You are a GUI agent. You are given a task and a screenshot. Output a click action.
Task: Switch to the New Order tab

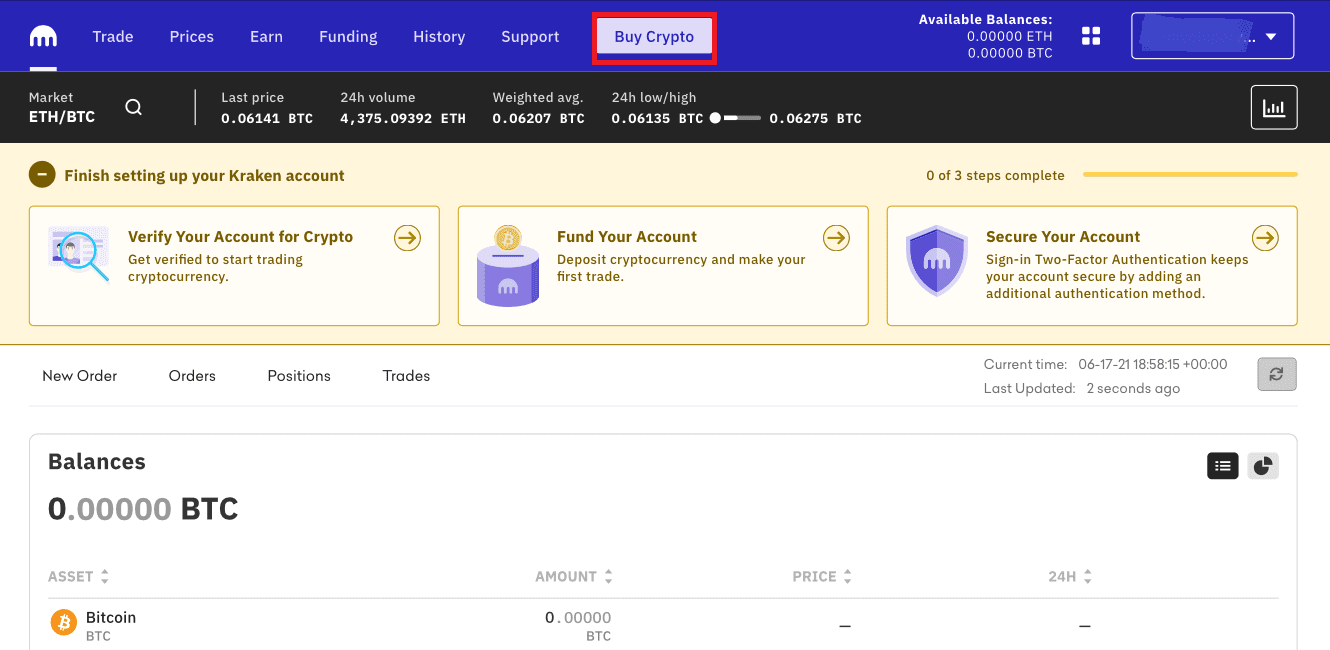pos(80,376)
